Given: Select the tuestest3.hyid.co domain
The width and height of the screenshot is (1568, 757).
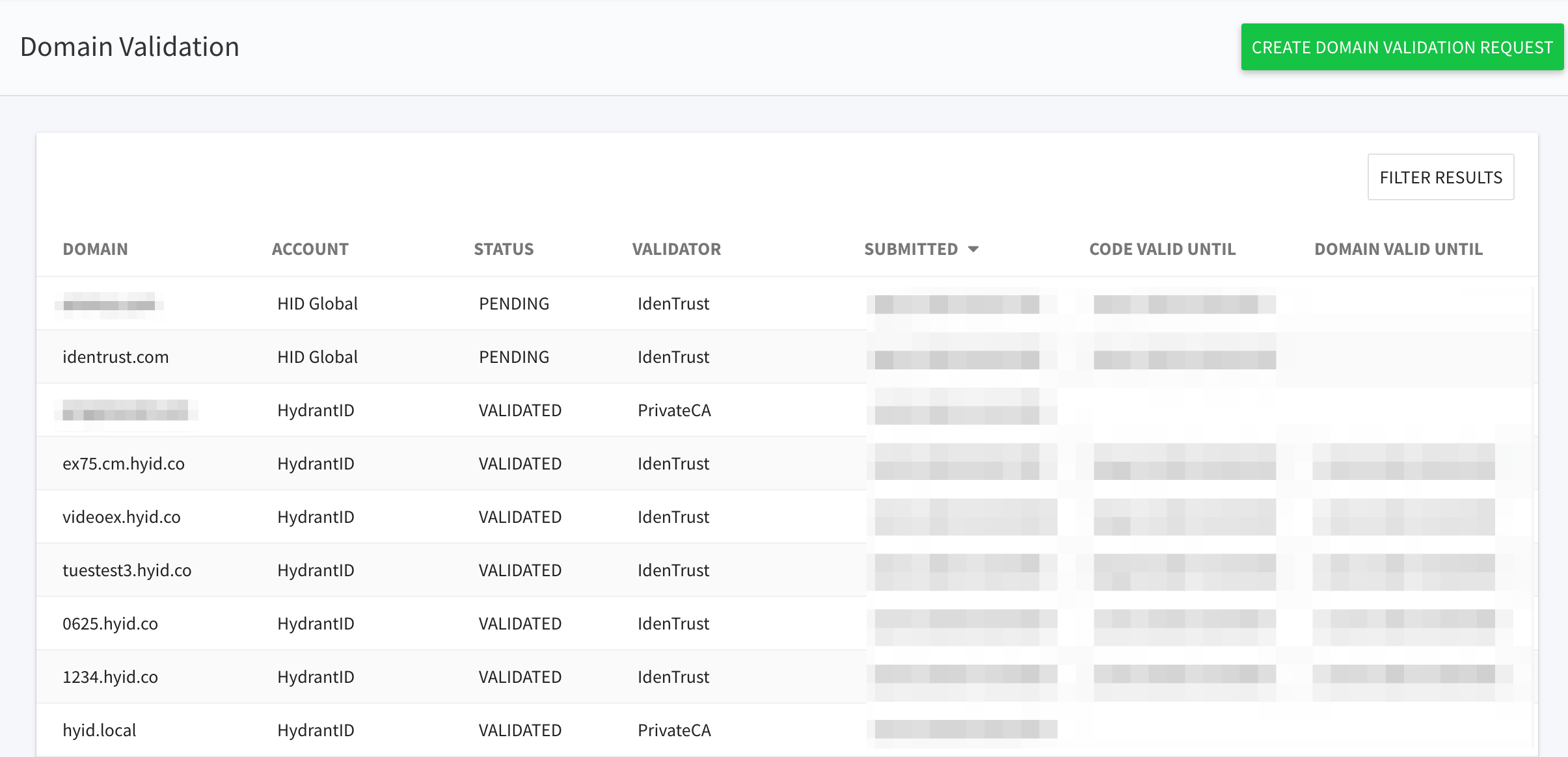Looking at the screenshot, I should click(x=127, y=570).
